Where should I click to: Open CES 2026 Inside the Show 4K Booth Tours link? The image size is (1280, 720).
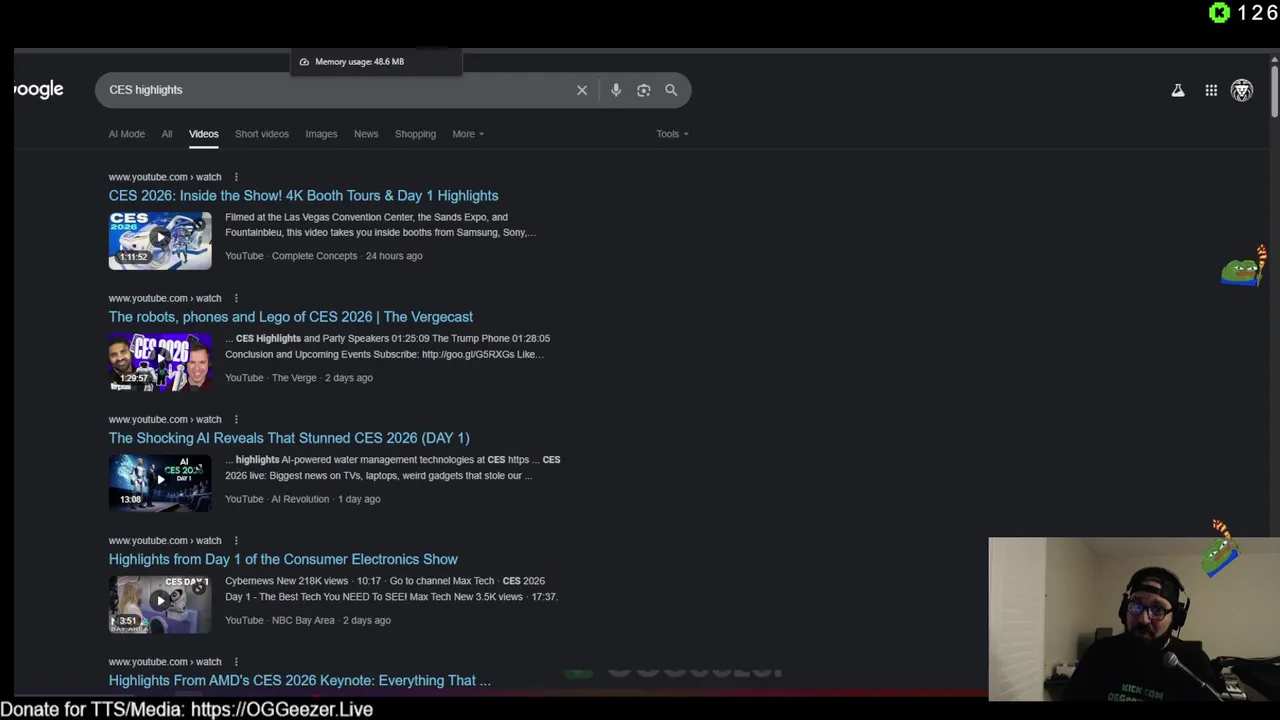point(303,196)
